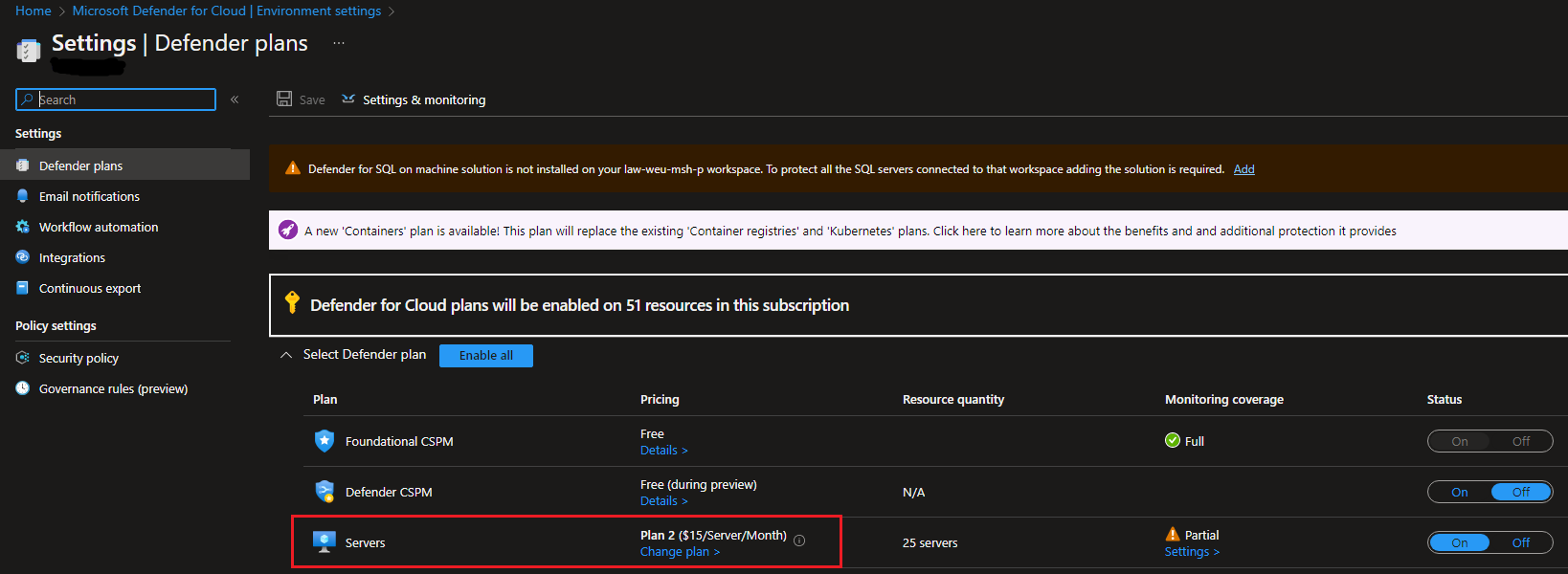Click the Add link in SQL warning

pyautogui.click(x=1243, y=169)
